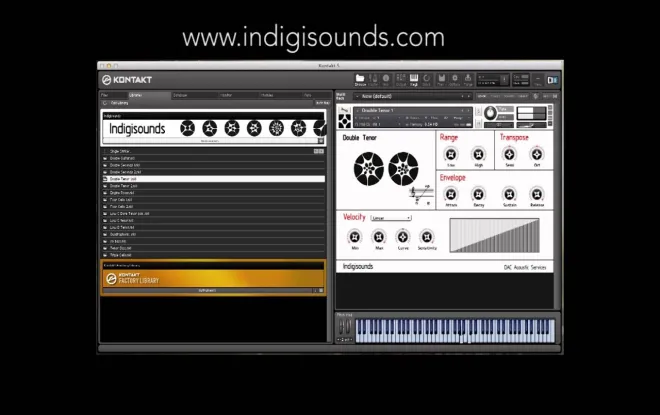Open the Velocity curve Linear dropdown
This screenshot has height=415, width=660.
(391, 218)
